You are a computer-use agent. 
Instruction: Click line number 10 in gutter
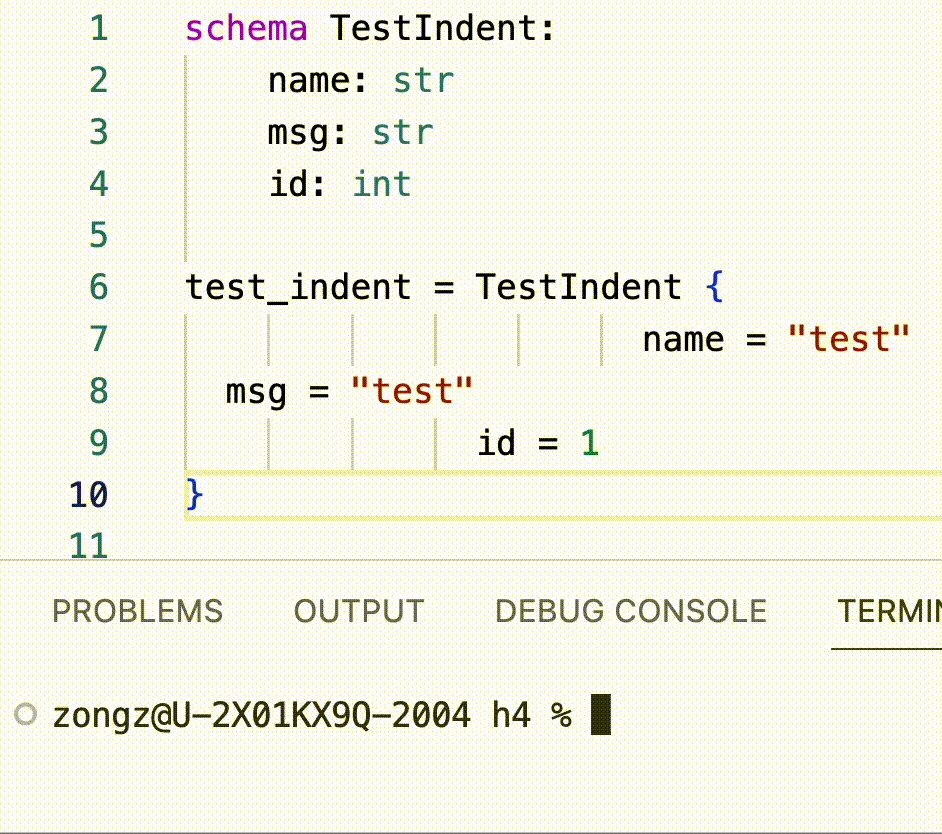tap(88, 495)
